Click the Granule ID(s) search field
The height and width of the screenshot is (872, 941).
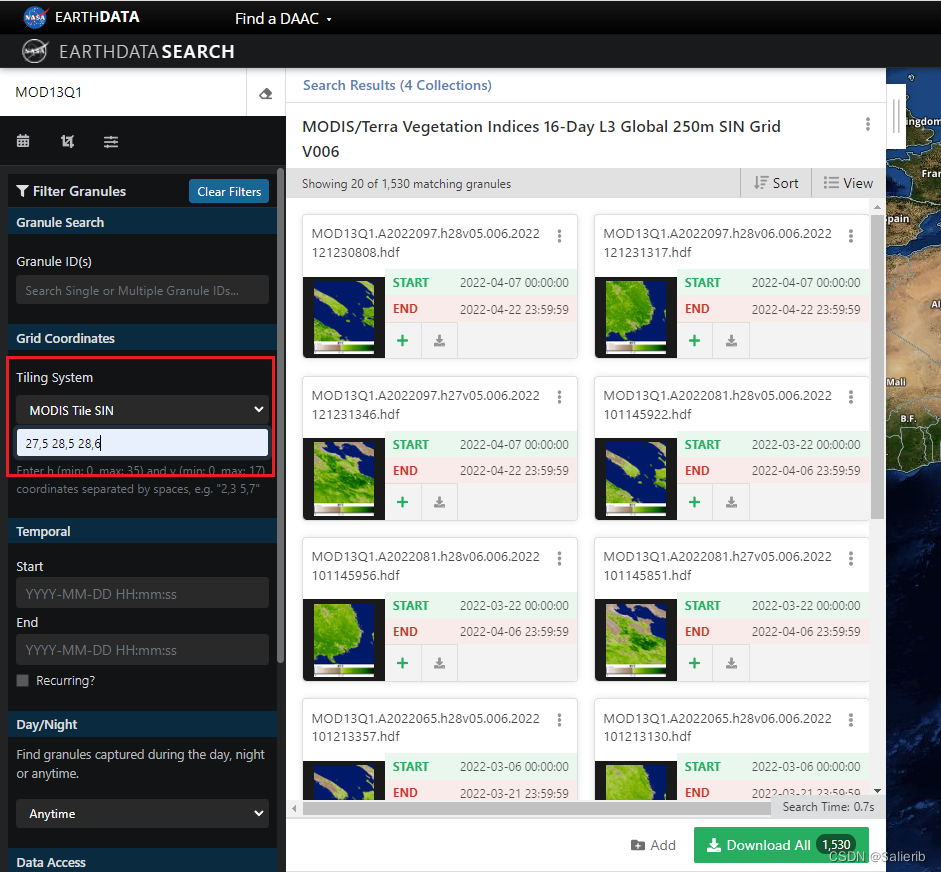142,290
